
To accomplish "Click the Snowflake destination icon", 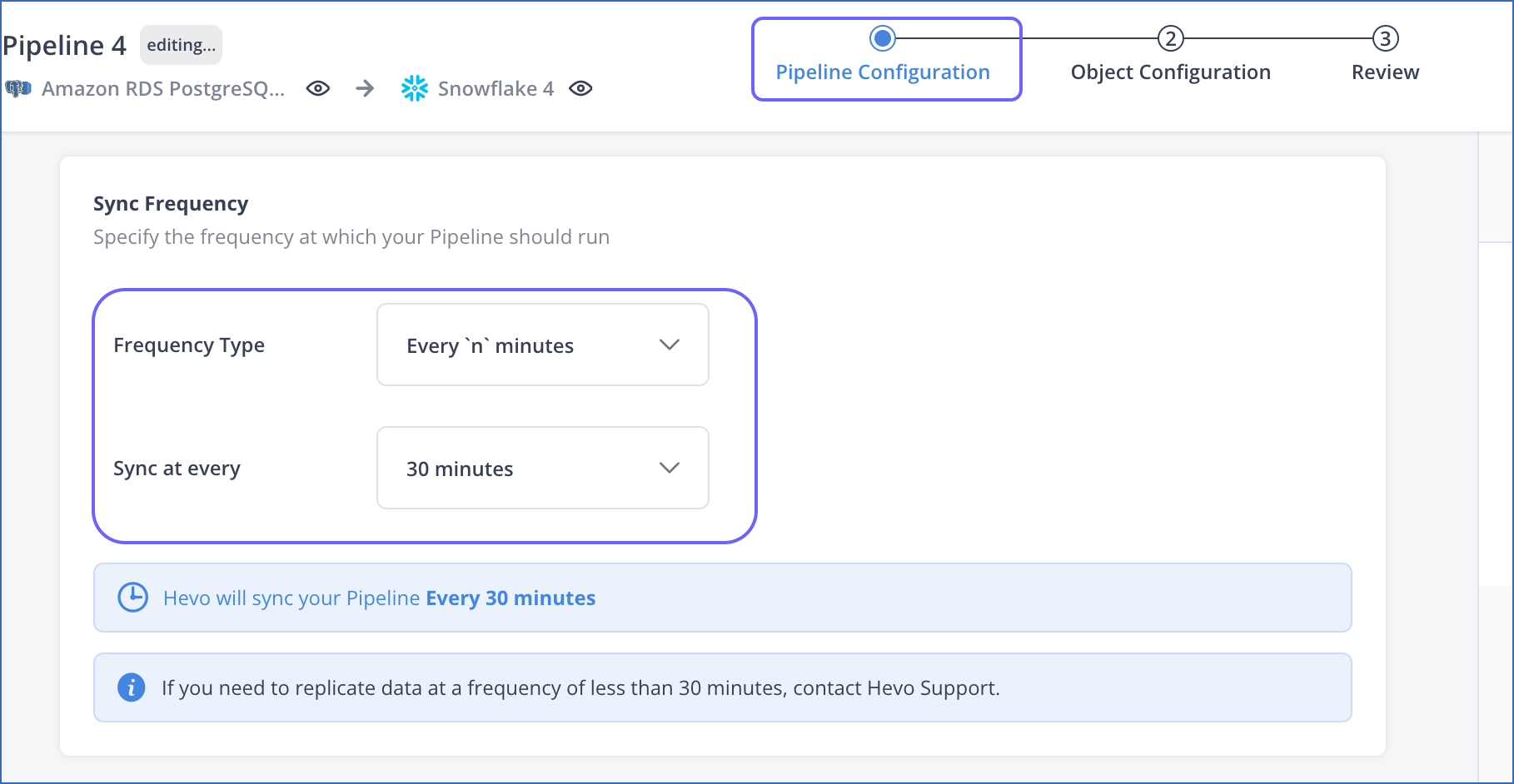I will coord(415,87).
